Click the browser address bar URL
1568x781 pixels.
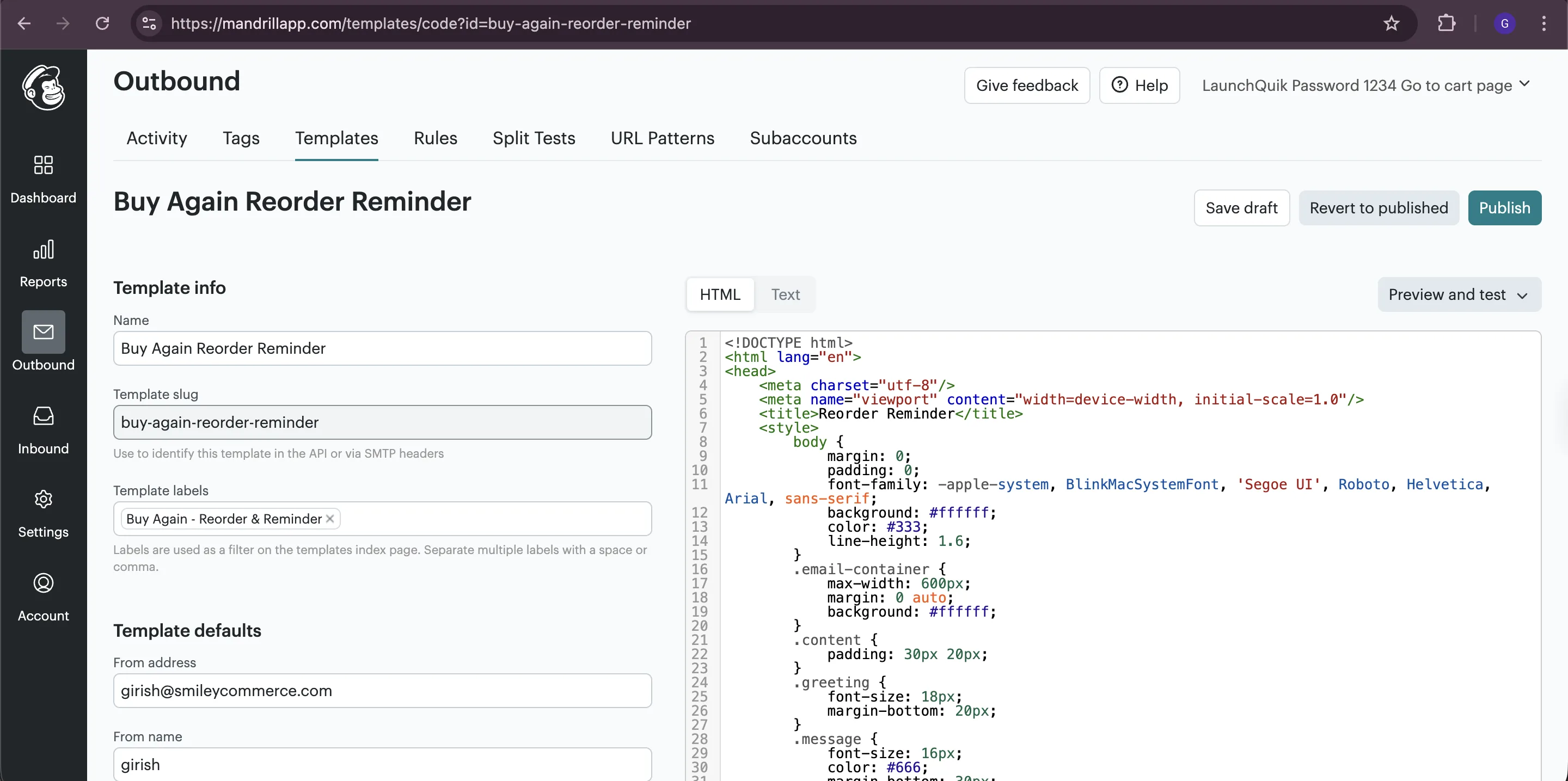[430, 24]
